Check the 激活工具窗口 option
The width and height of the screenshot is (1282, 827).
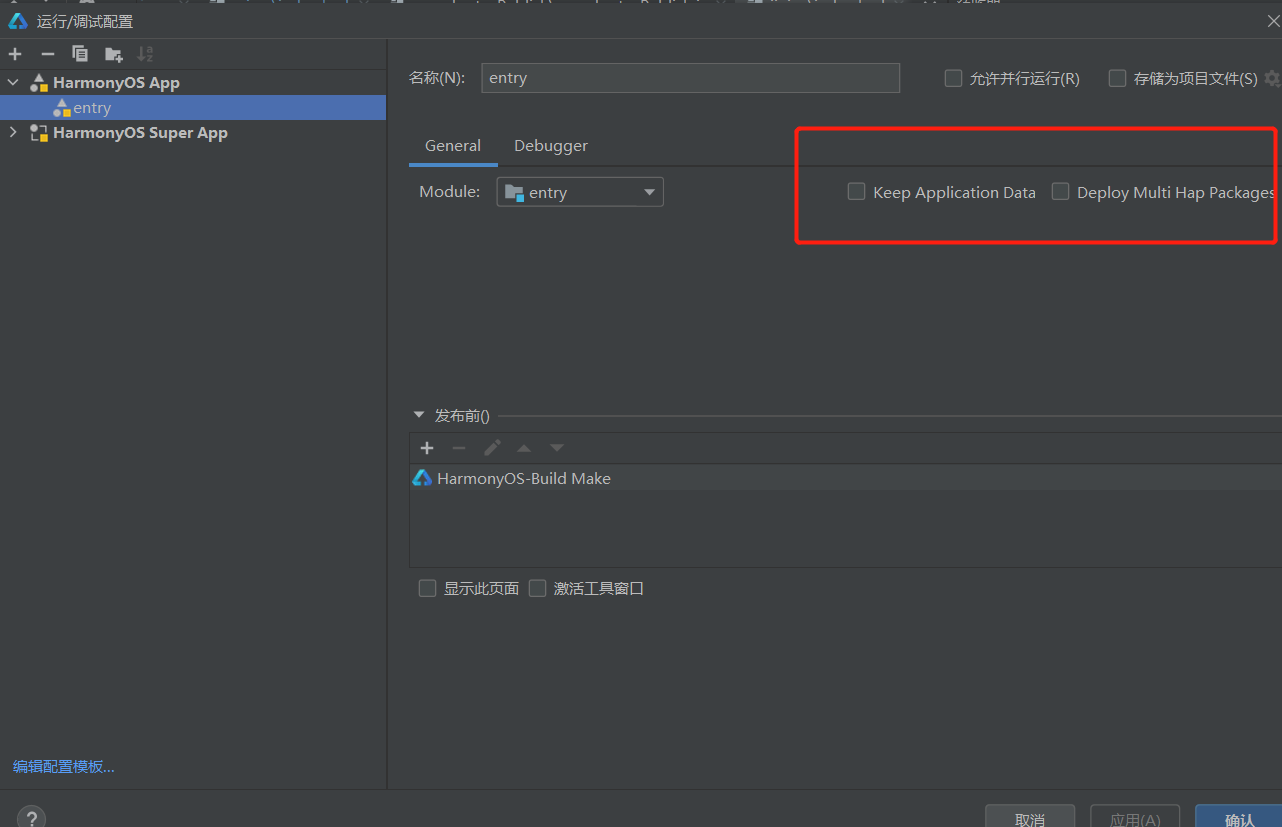[x=537, y=588]
